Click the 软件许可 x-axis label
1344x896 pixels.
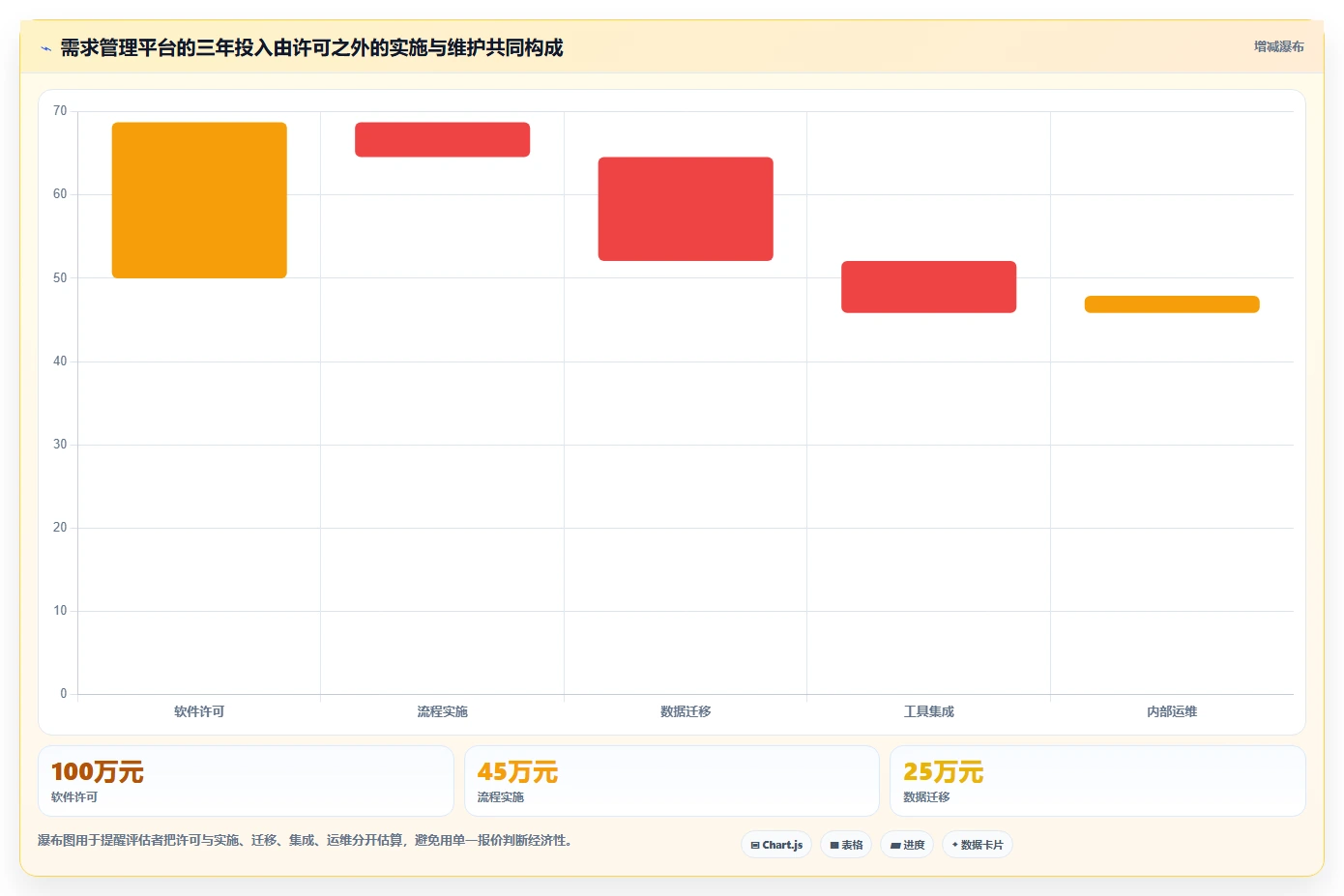[x=199, y=711]
